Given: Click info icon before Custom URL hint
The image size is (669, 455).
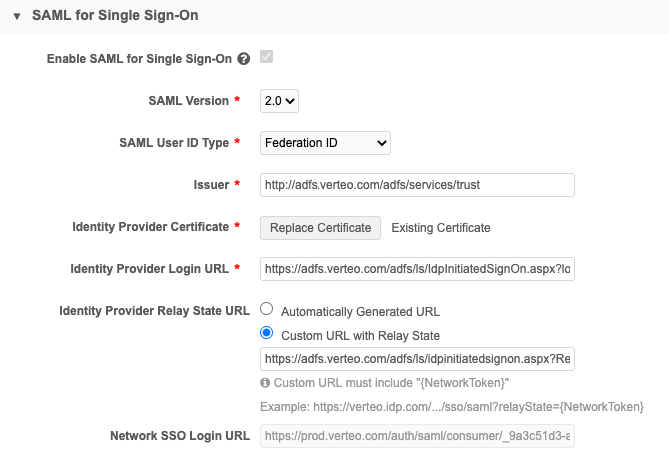Looking at the screenshot, I should pos(265,383).
